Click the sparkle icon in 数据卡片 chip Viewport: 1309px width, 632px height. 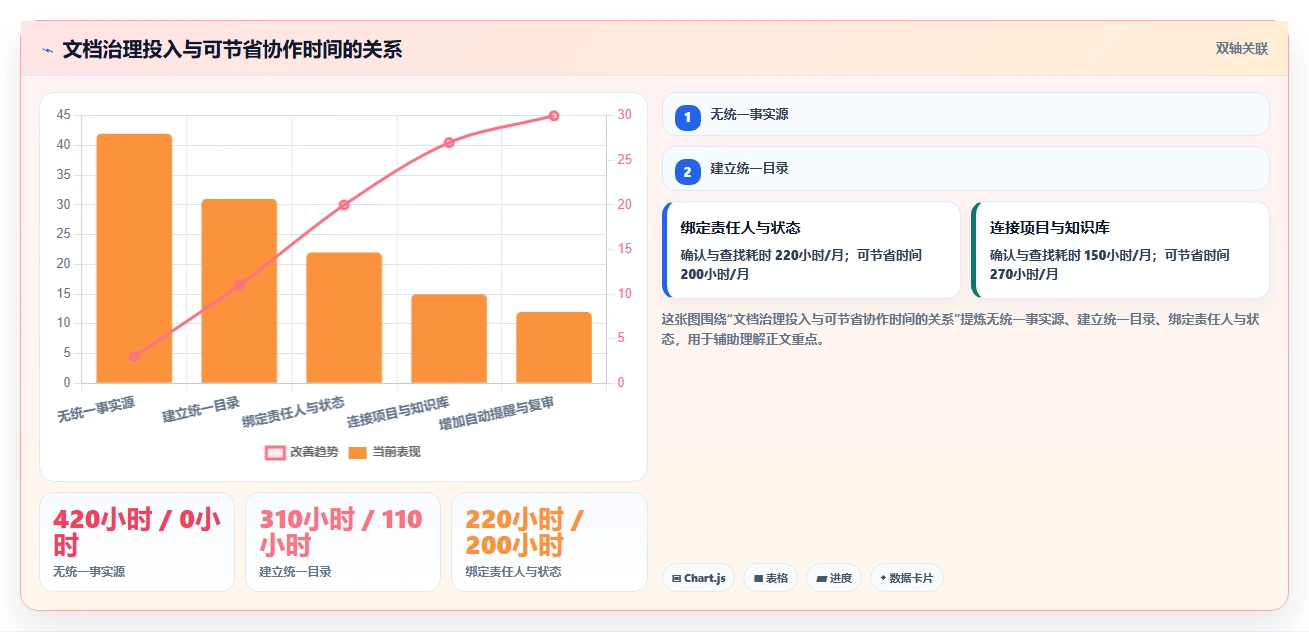point(883,578)
